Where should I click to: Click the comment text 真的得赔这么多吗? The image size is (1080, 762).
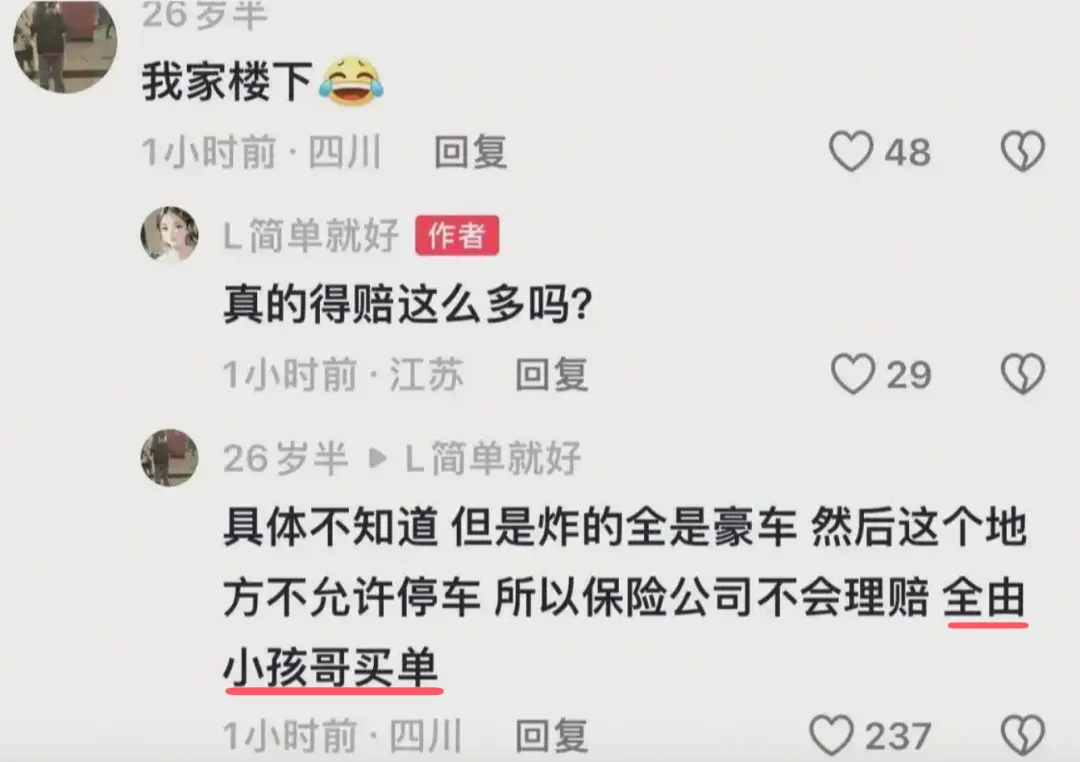click(x=408, y=303)
